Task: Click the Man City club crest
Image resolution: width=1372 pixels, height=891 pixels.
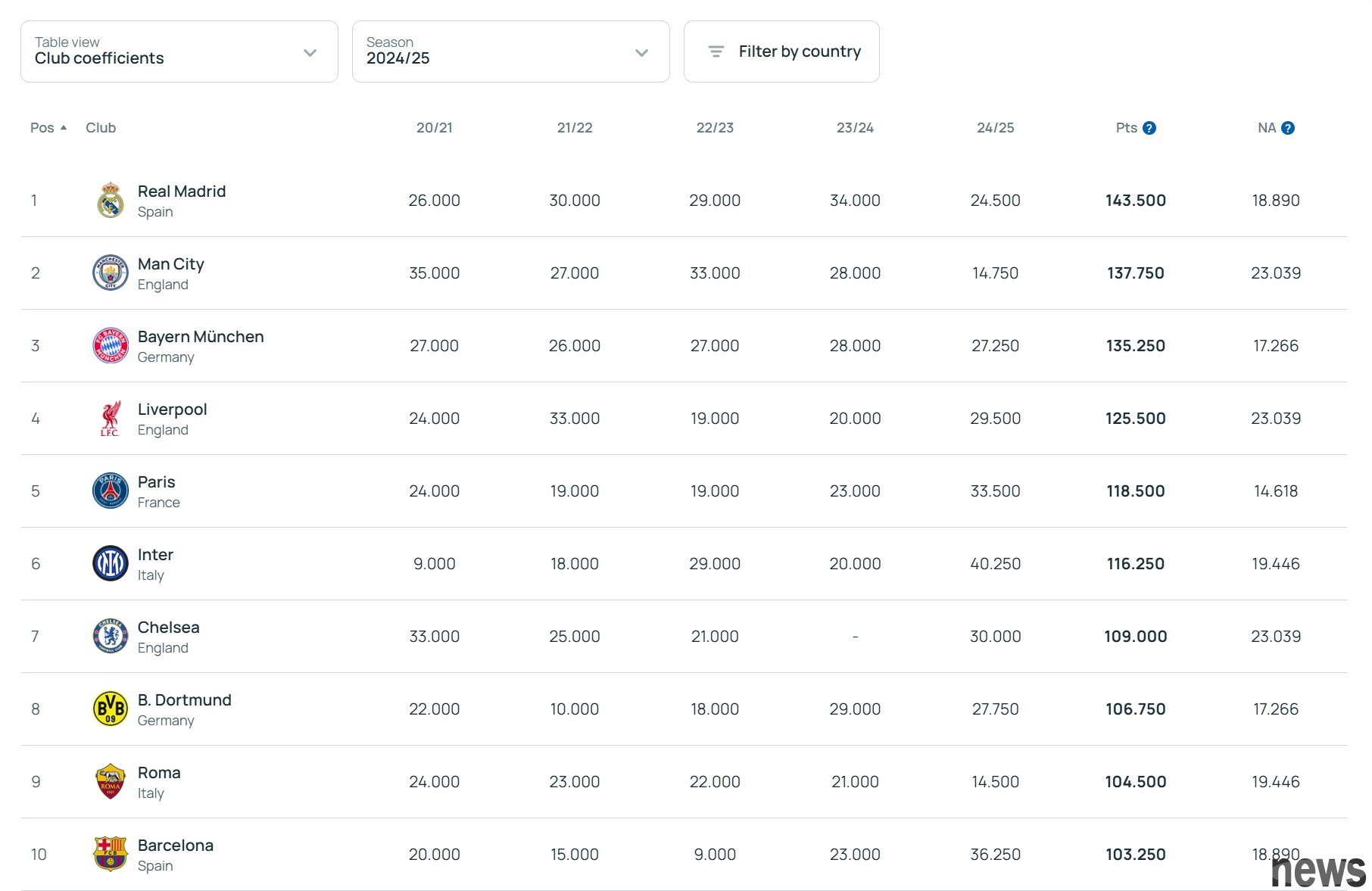Action: [x=111, y=273]
